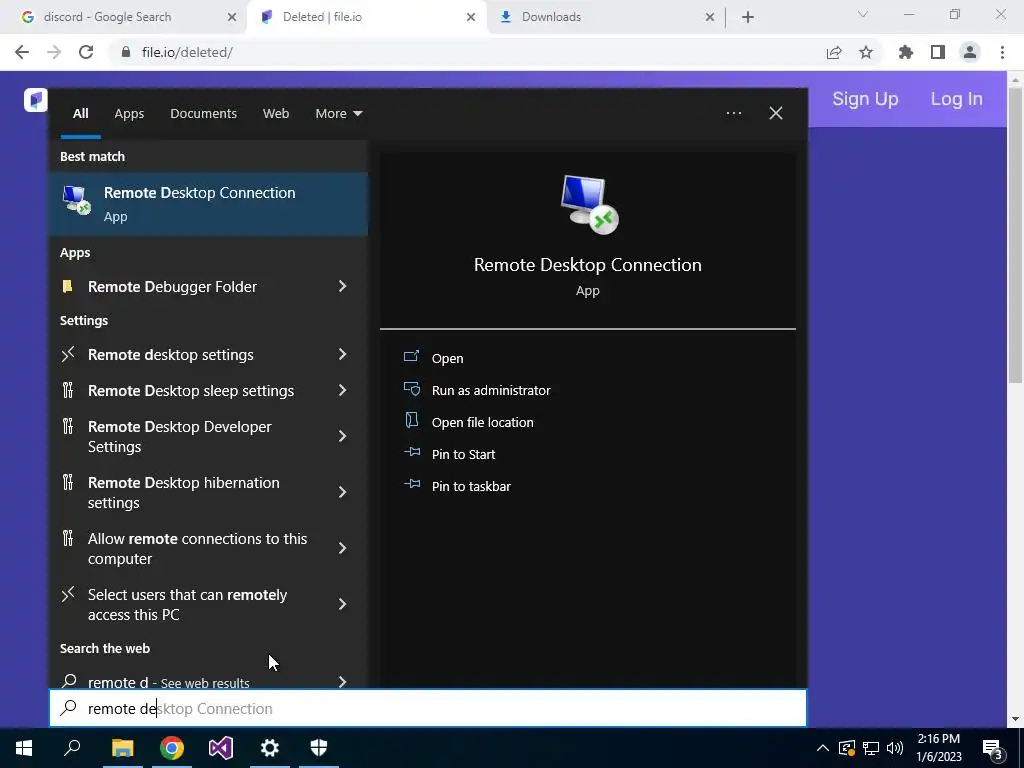Open a new Chrome tab
1024x768 pixels.
click(748, 17)
